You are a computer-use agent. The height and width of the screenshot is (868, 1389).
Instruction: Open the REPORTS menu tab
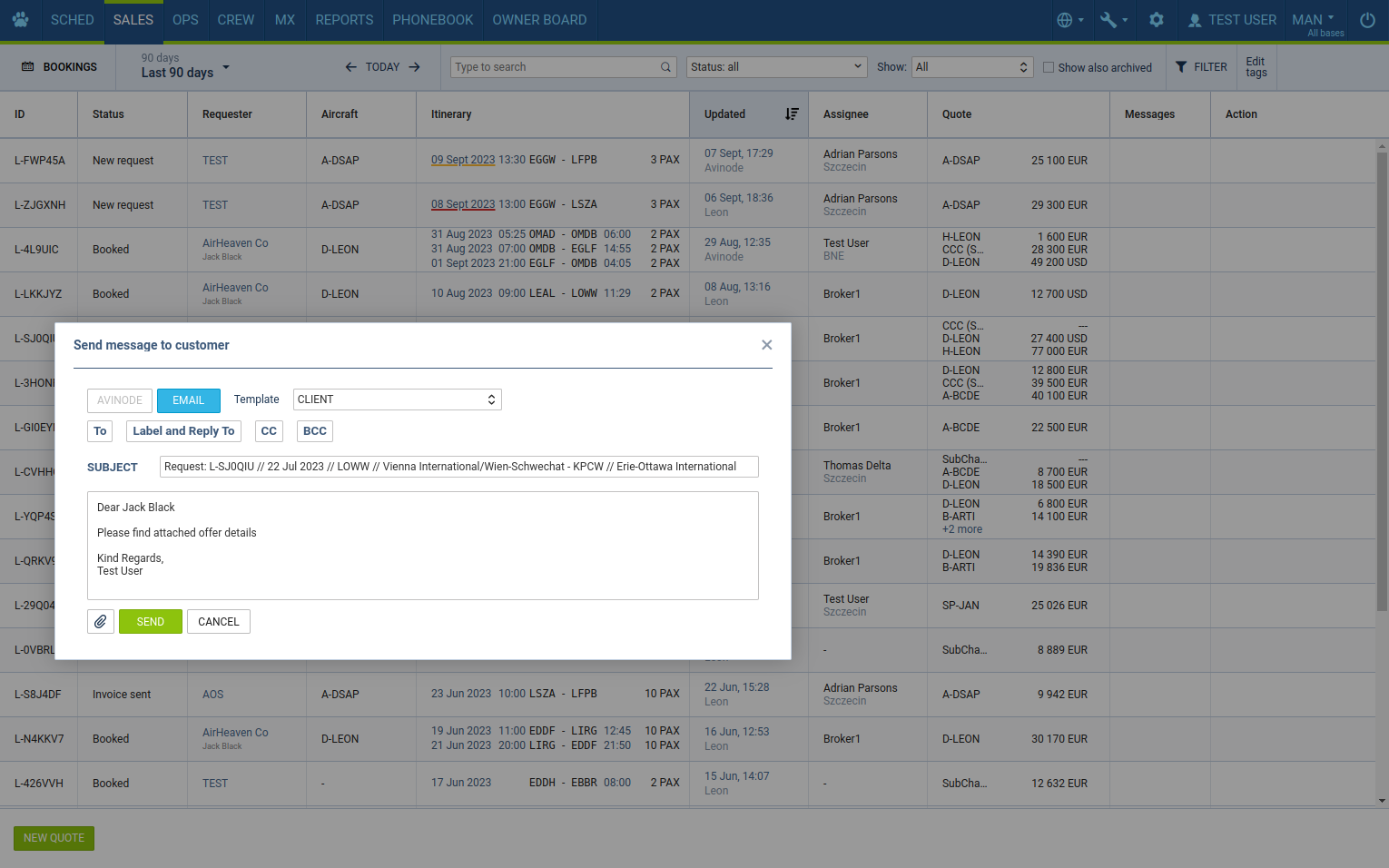pos(344,20)
